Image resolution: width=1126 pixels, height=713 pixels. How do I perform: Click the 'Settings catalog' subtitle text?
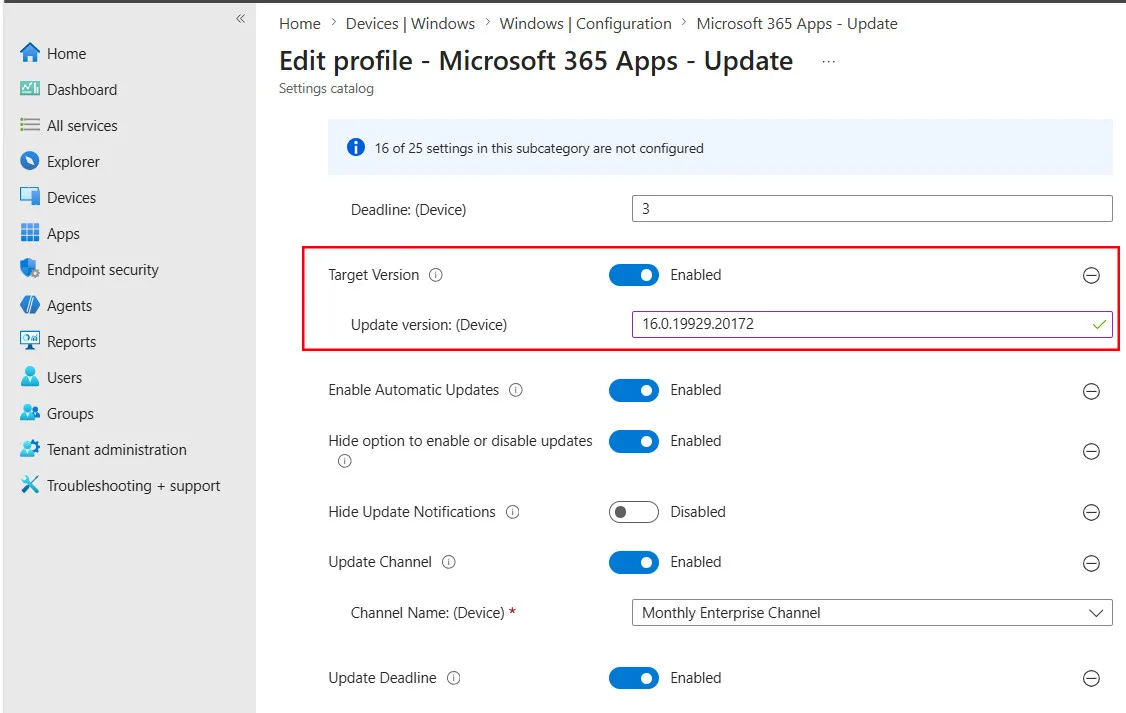click(326, 88)
